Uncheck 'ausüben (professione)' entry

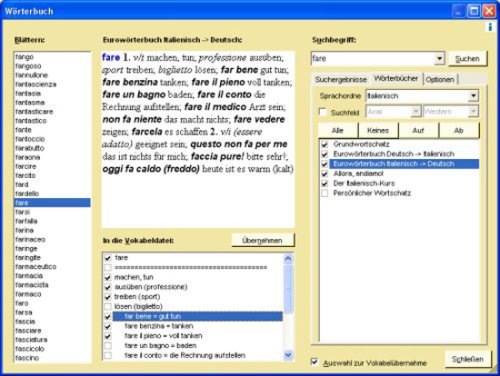coord(108,287)
